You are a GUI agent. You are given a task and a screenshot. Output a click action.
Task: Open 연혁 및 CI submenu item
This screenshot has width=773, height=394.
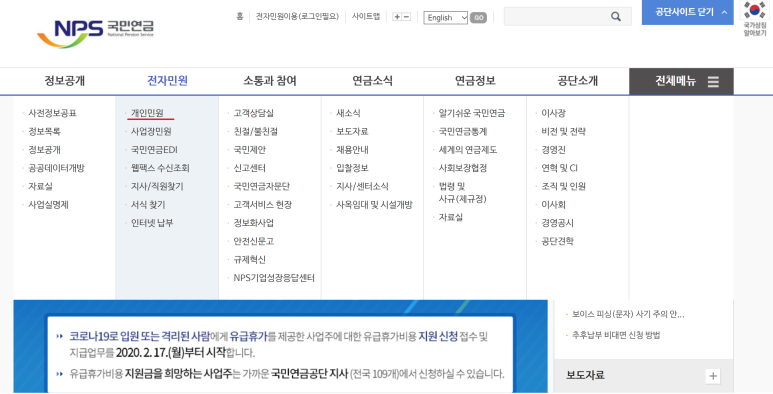pyautogui.click(x=559, y=168)
